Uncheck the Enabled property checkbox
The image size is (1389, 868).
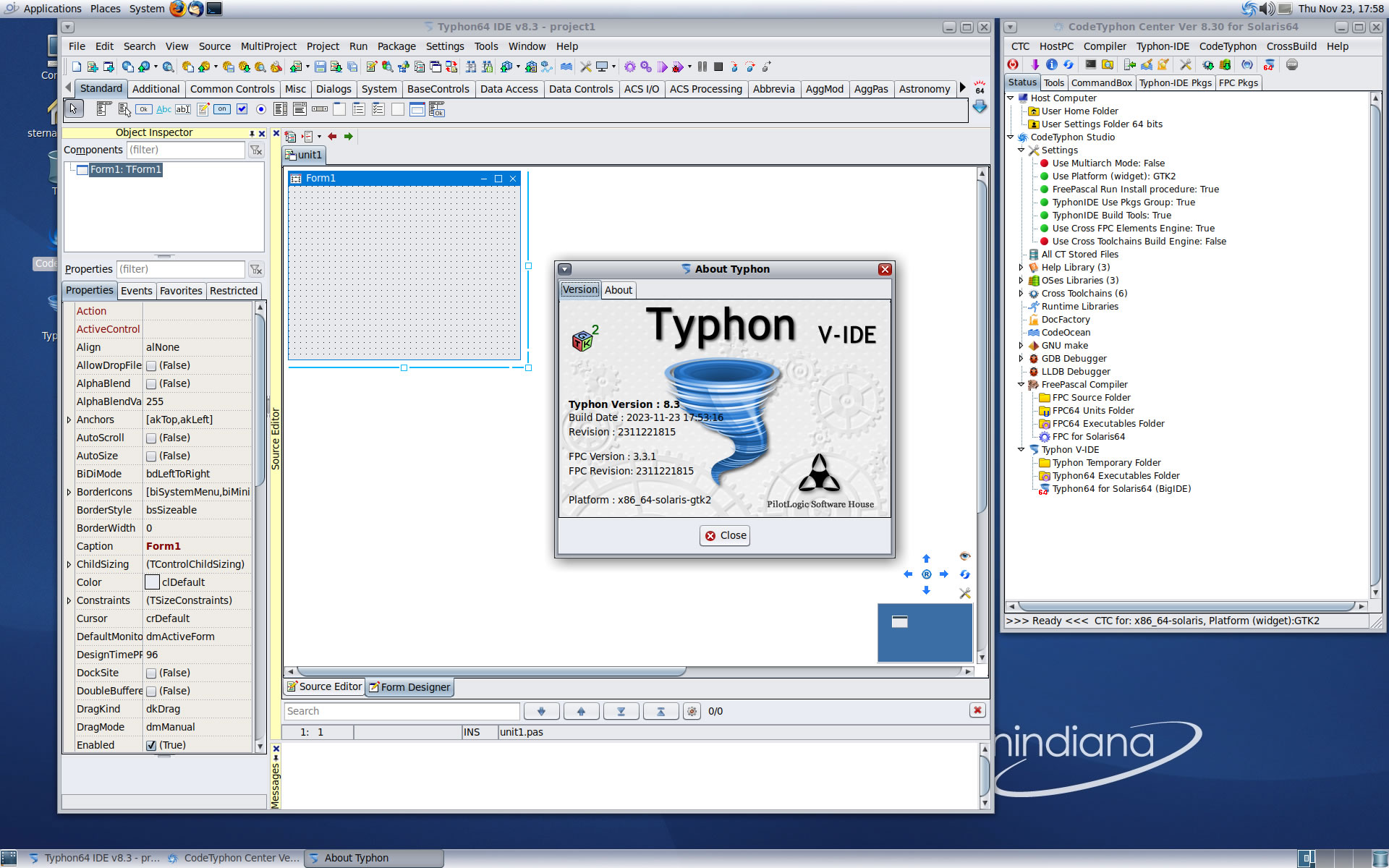click(x=151, y=746)
